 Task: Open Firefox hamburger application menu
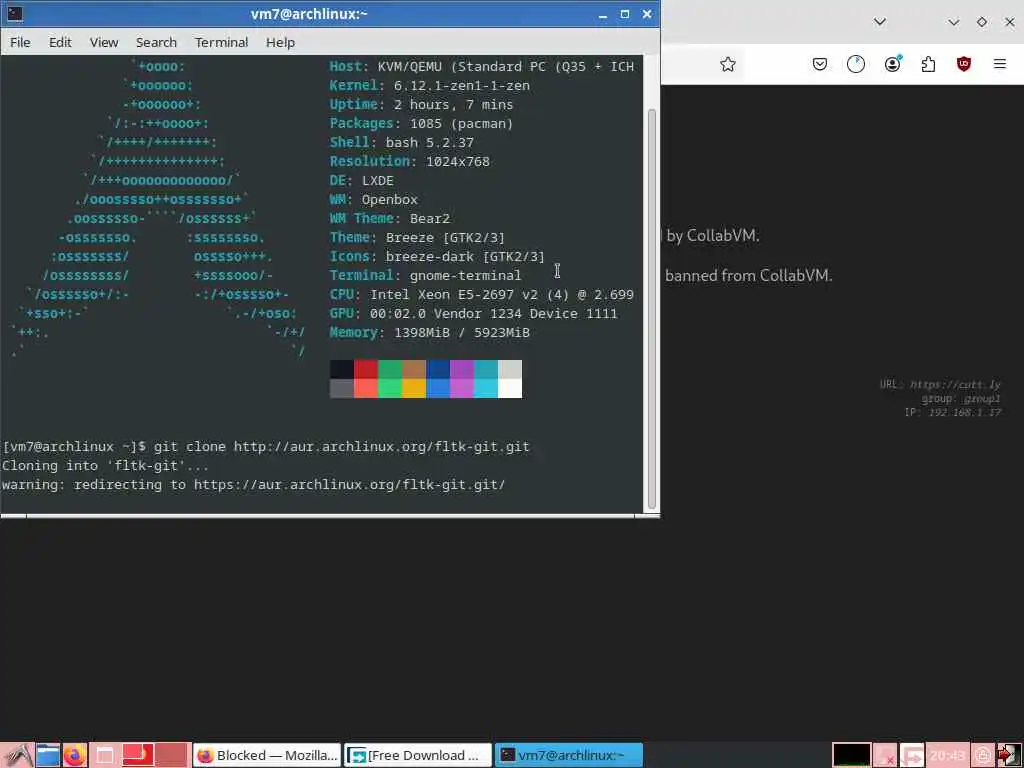[x=999, y=64]
